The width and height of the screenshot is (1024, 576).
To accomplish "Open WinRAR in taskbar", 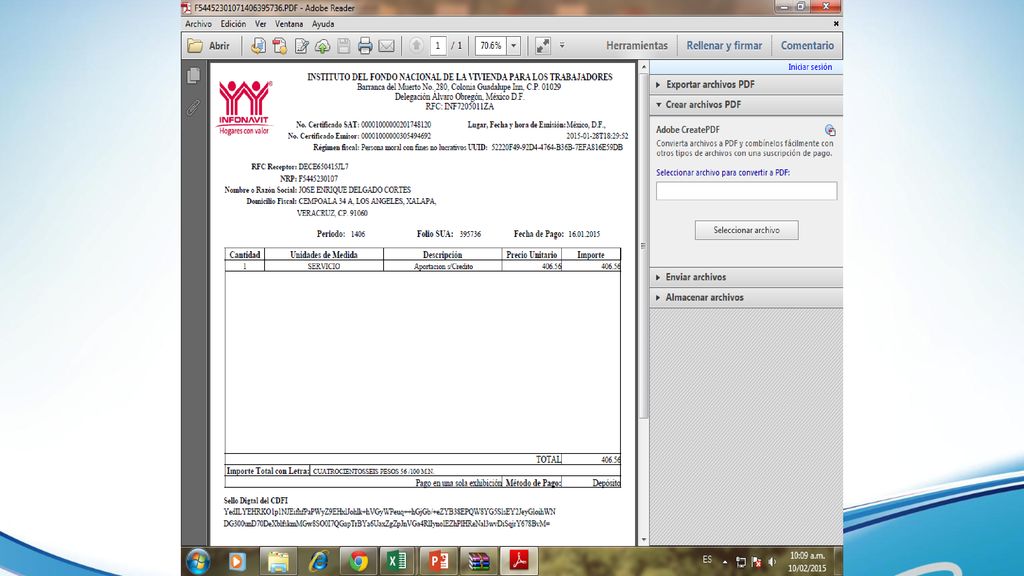I will pos(479,561).
